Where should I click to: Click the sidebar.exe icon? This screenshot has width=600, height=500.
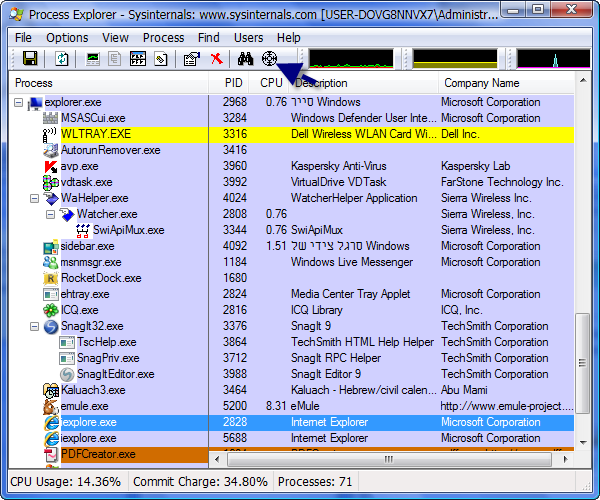[51, 247]
